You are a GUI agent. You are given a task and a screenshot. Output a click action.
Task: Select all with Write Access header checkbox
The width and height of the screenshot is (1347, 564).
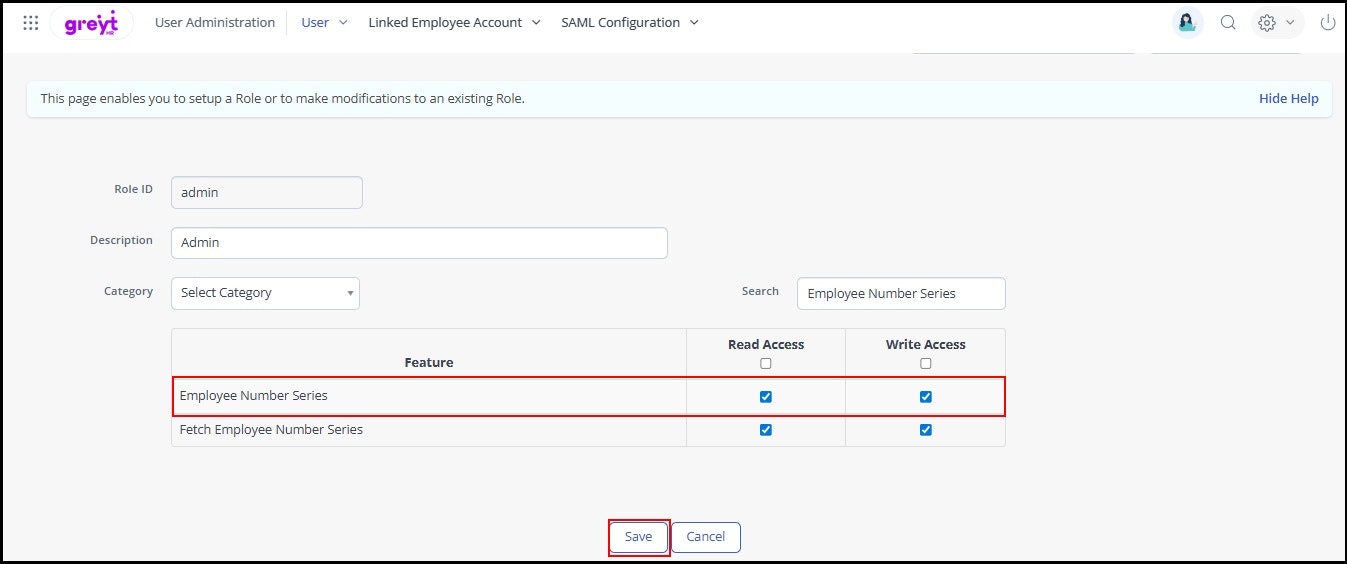point(926,363)
